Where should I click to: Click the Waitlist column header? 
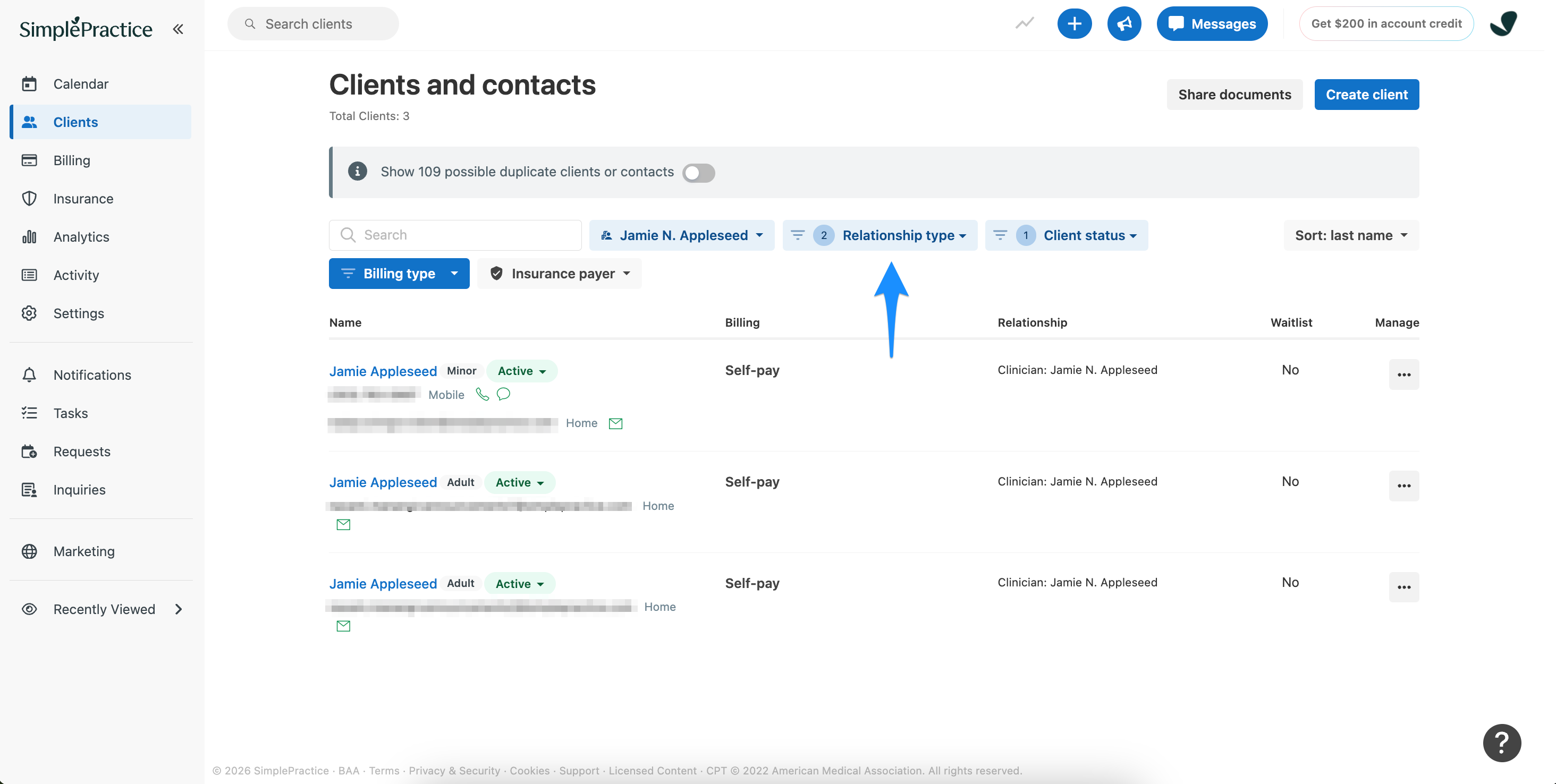[x=1291, y=322]
